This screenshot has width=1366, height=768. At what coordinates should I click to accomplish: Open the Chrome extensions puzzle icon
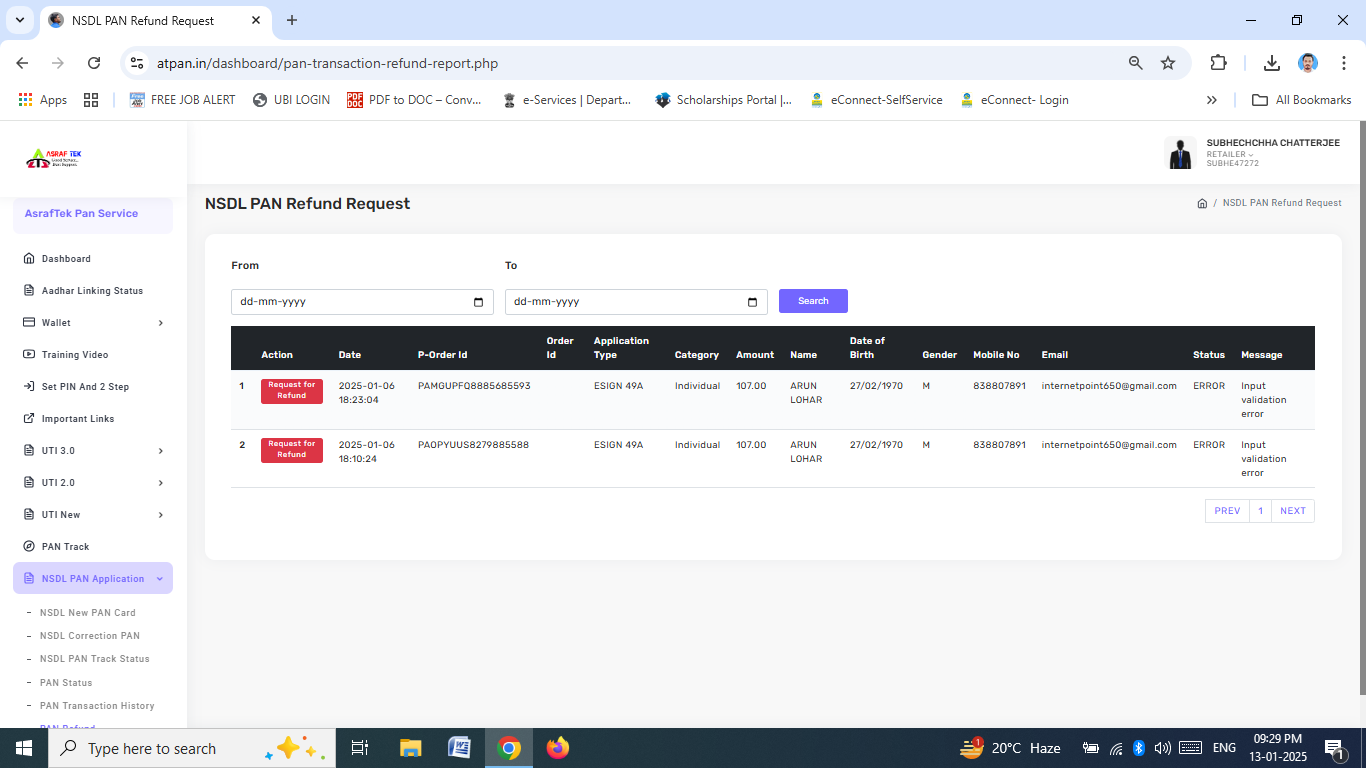click(x=1218, y=63)
